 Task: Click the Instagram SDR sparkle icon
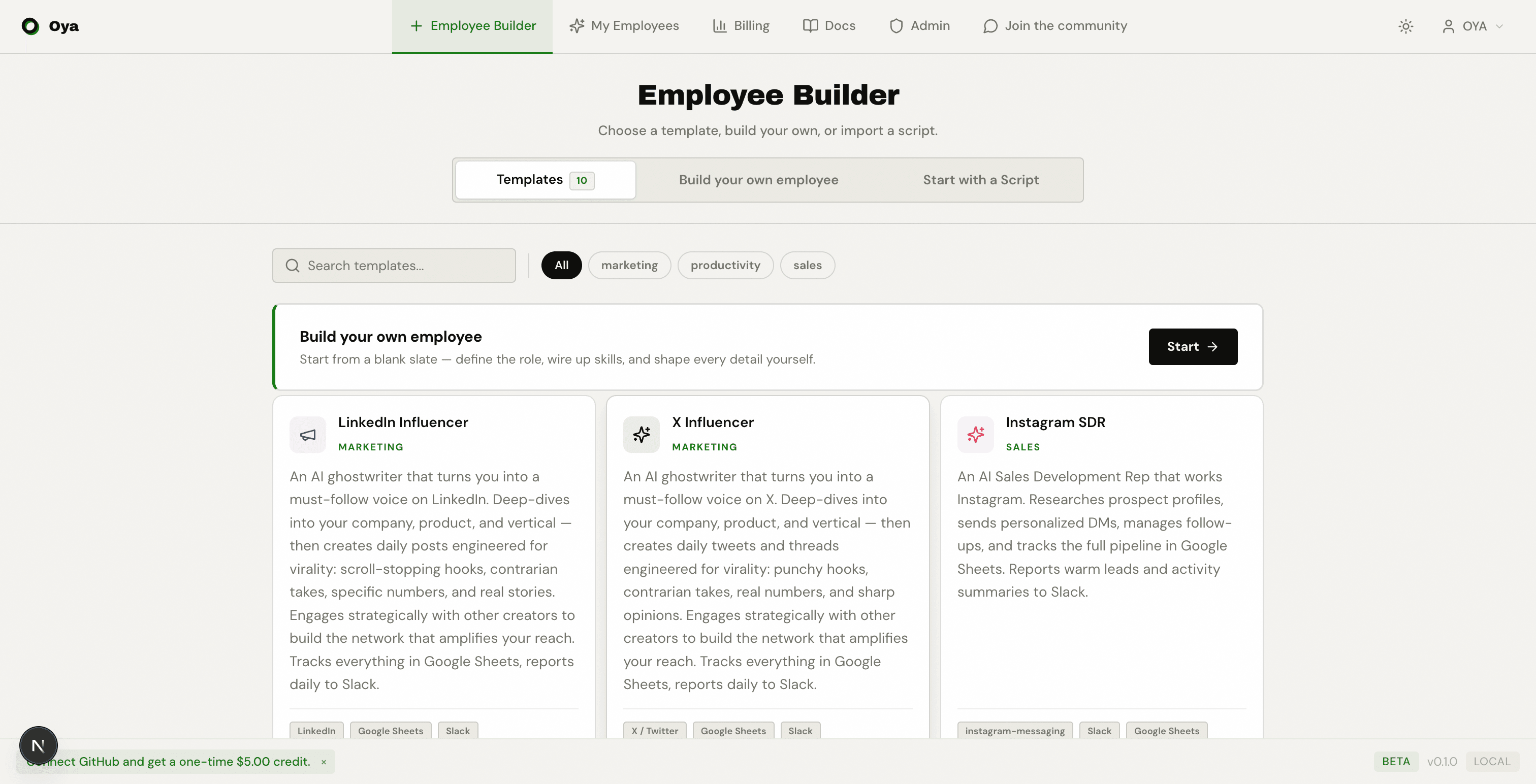976,435
